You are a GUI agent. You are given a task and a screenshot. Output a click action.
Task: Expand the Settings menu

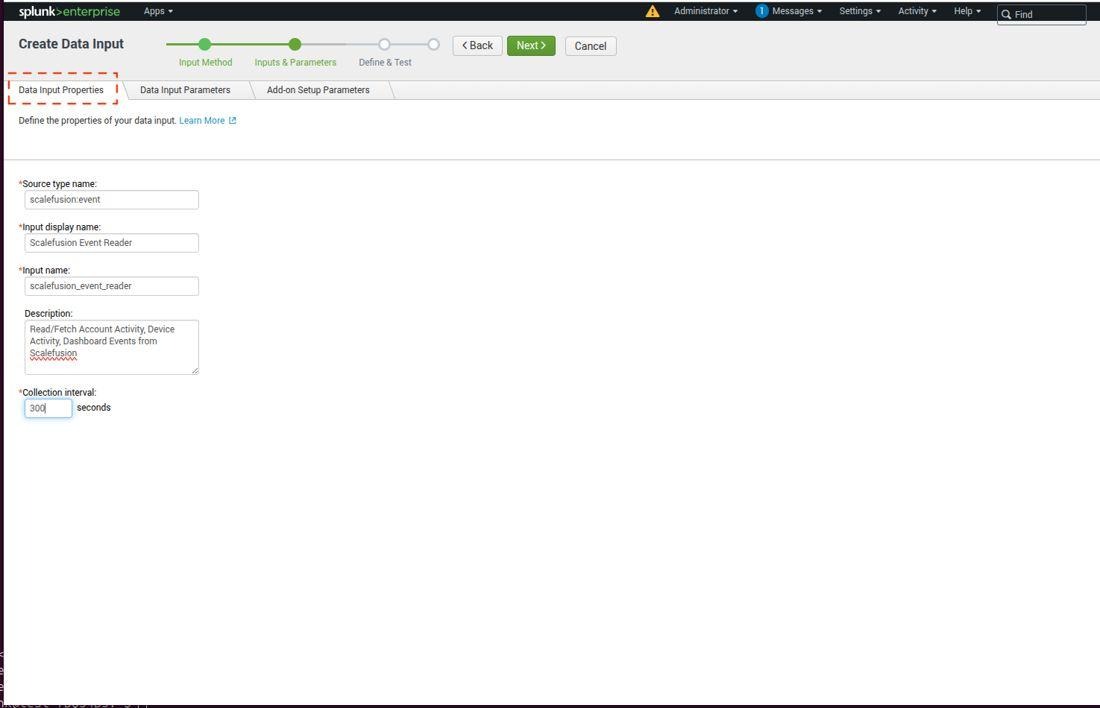[x=859, y=11]
